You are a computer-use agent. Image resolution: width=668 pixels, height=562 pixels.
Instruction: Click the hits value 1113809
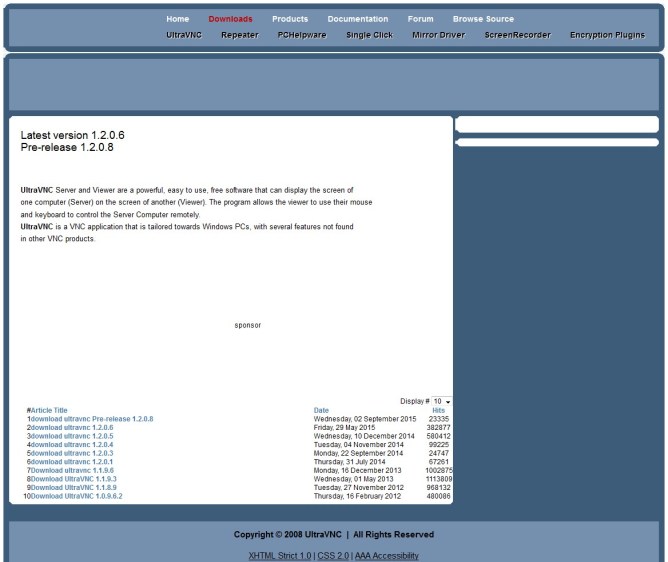coord(439,479)
